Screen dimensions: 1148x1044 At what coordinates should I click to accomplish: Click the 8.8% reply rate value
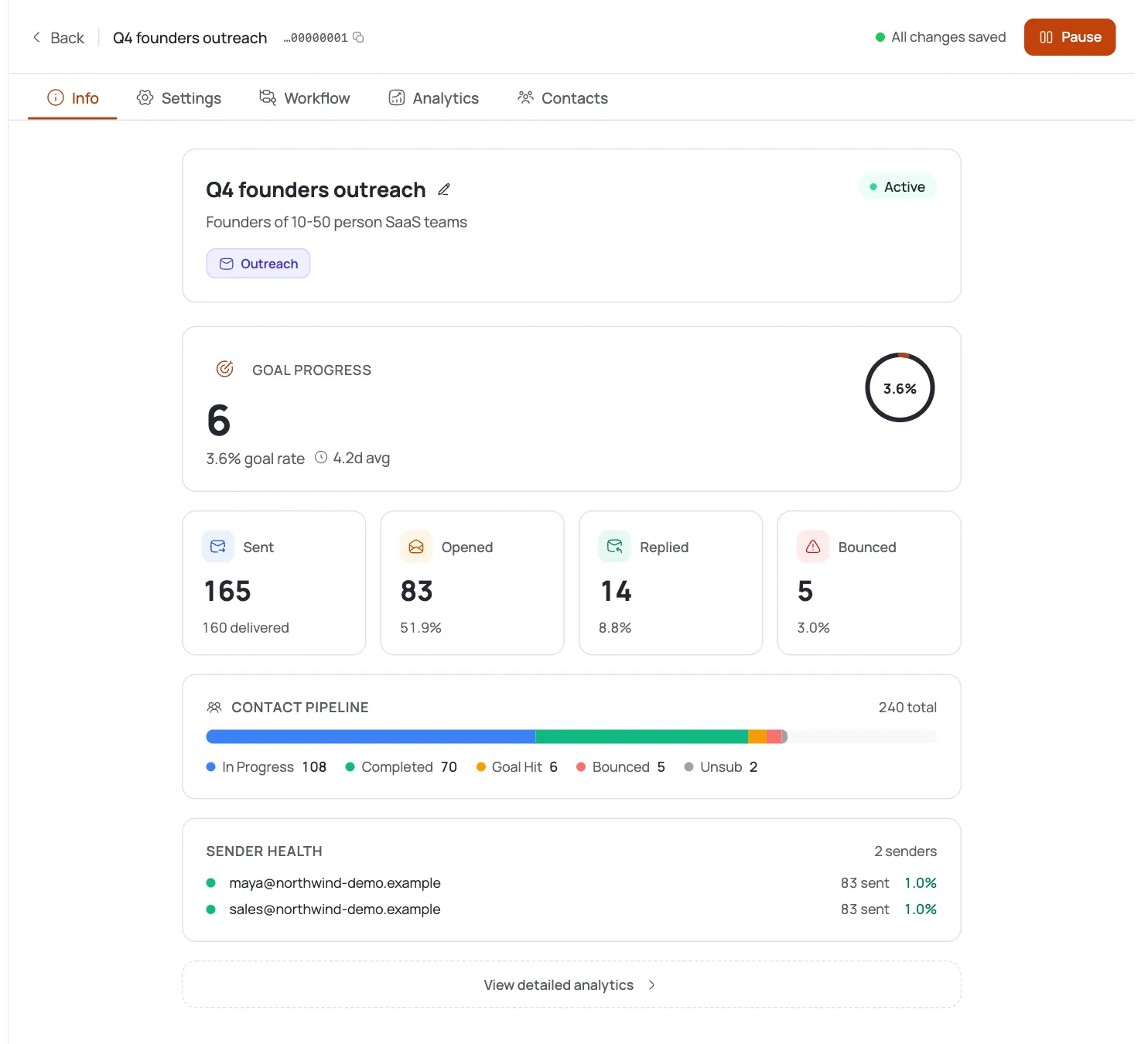pos(615,627)
